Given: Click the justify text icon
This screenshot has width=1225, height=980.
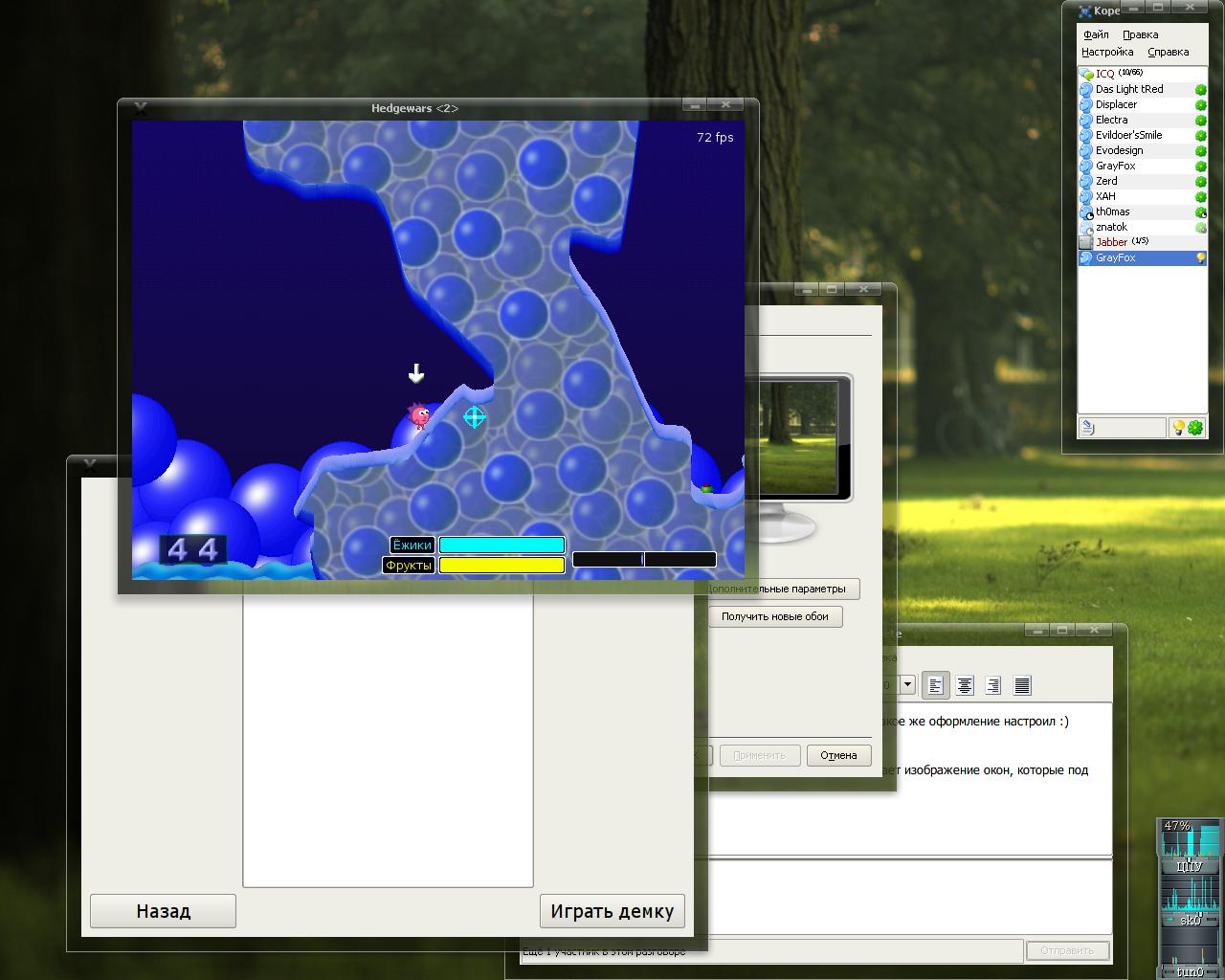Looking at the screenshot, I should [1022, 685].
